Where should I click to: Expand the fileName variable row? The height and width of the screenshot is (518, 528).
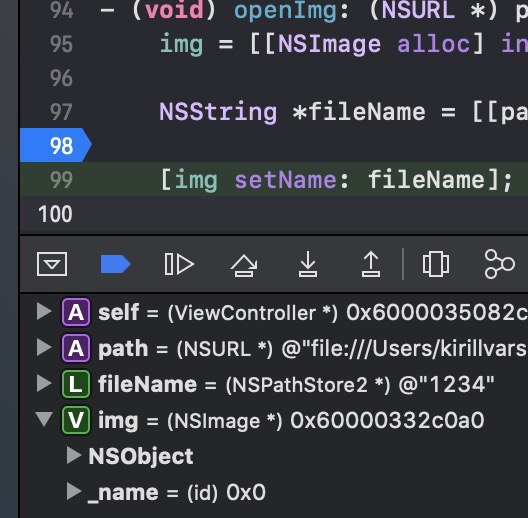44,383
